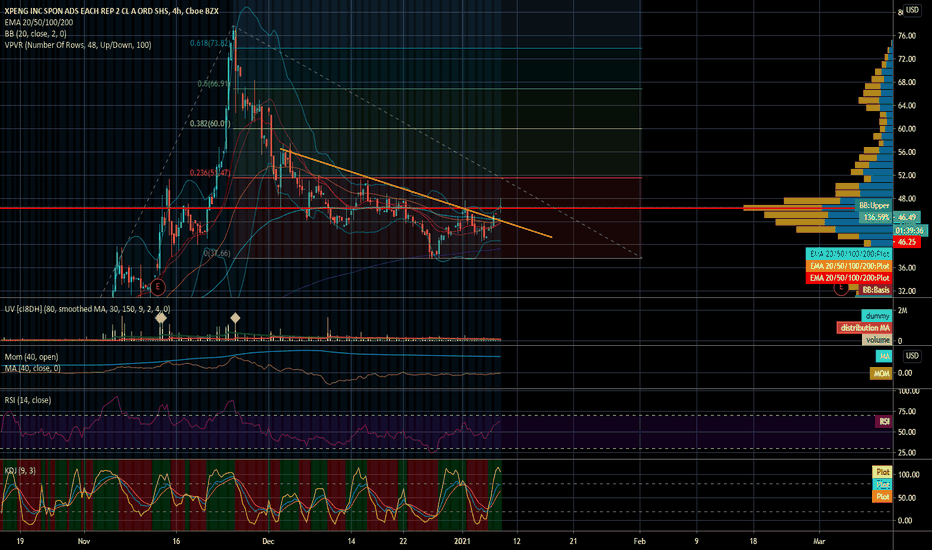Click the USD button in the Mom pane

[x=912, y=356]
